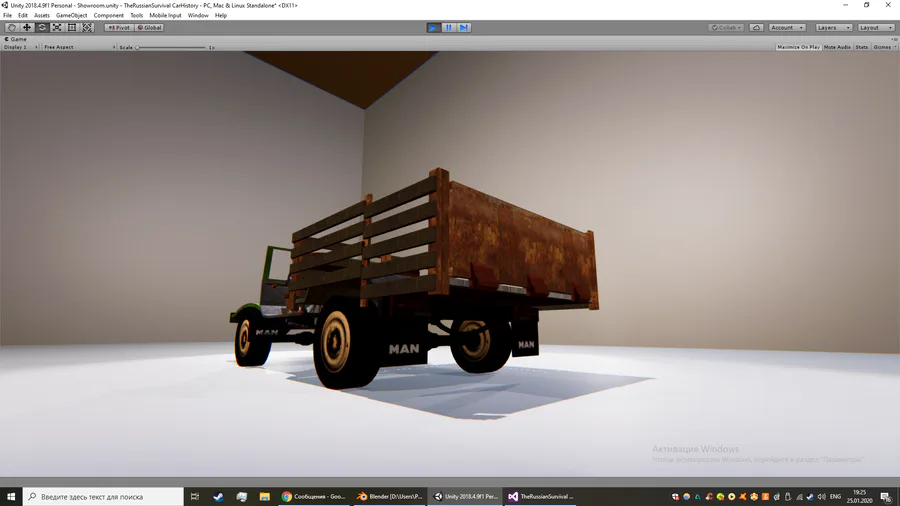Open Unity cloud services
Viewport: 900px width, 506px height.
tap(757, 28)
